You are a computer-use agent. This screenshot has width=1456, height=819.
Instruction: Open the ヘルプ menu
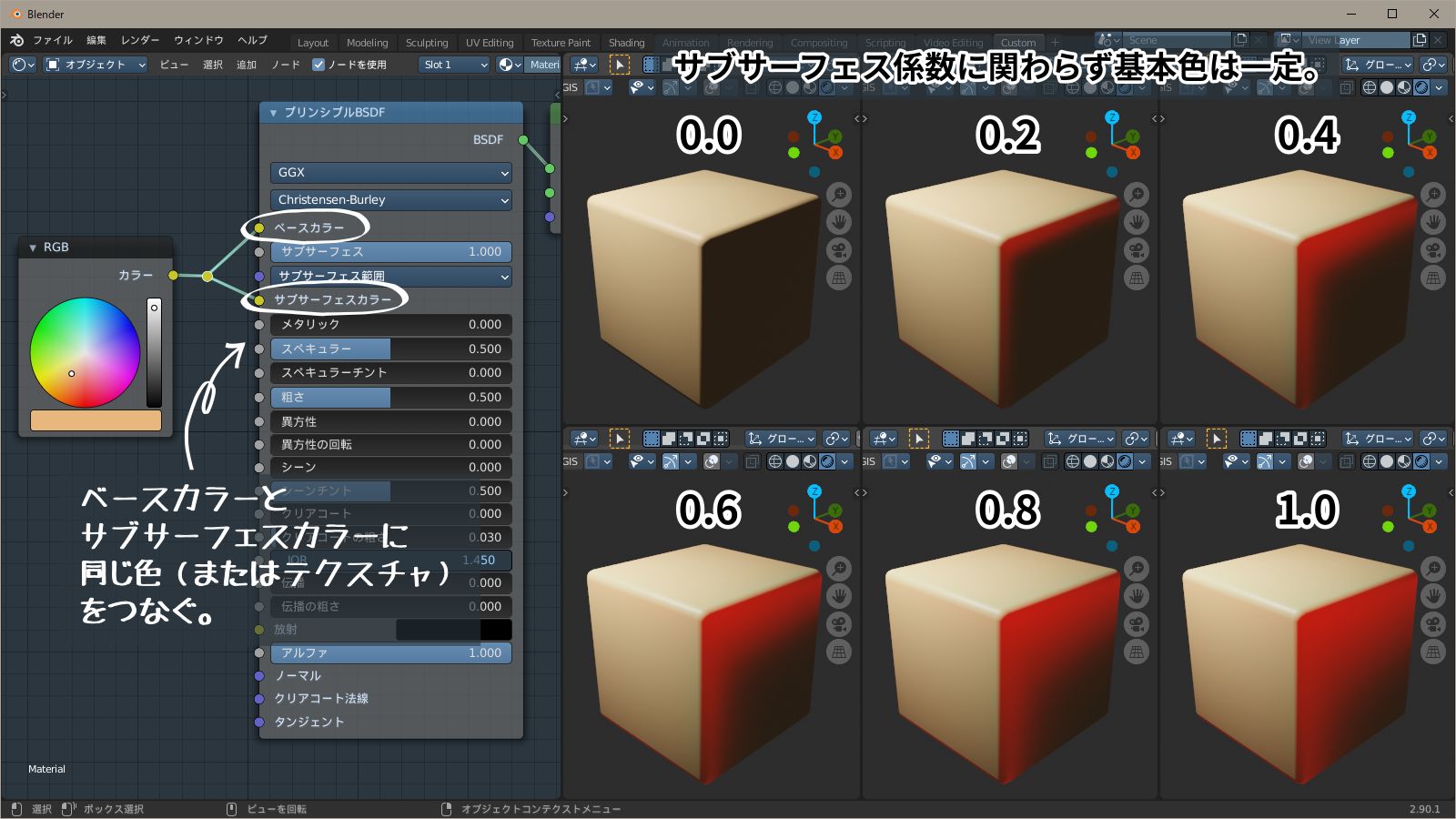[252, 40]
